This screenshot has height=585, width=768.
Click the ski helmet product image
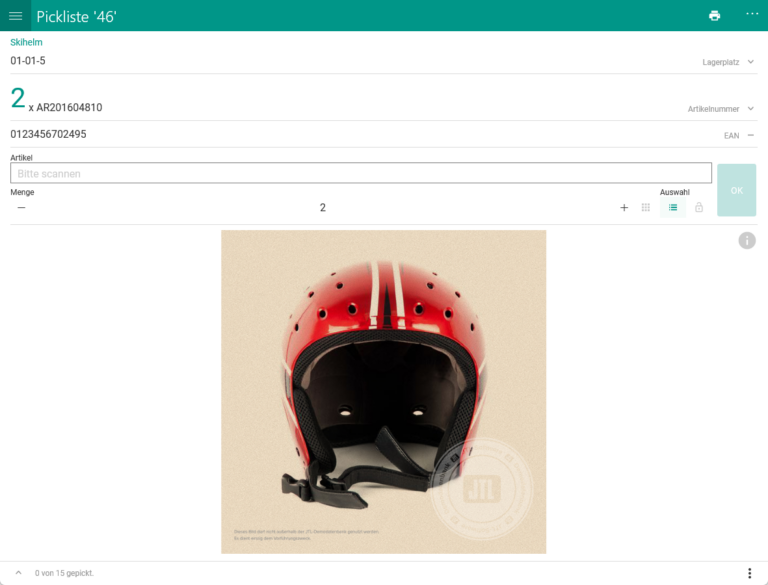point(383,391)
